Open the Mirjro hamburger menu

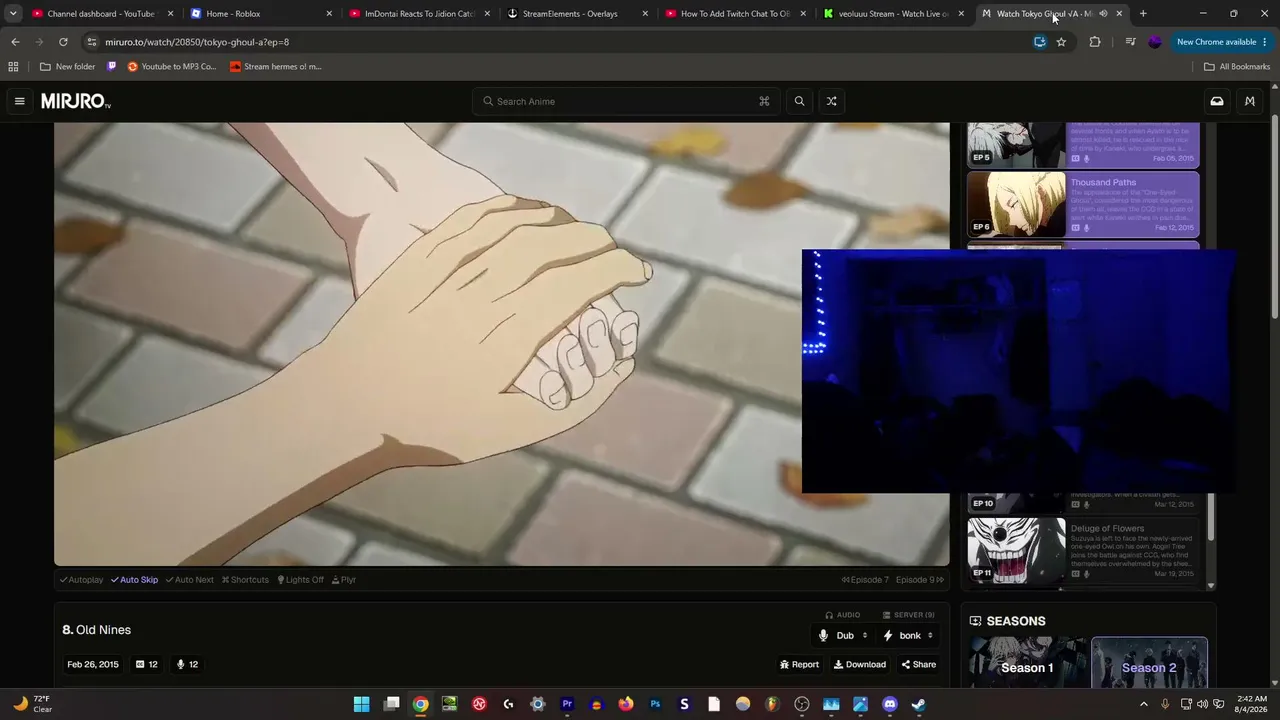click(x=19, y=101)
